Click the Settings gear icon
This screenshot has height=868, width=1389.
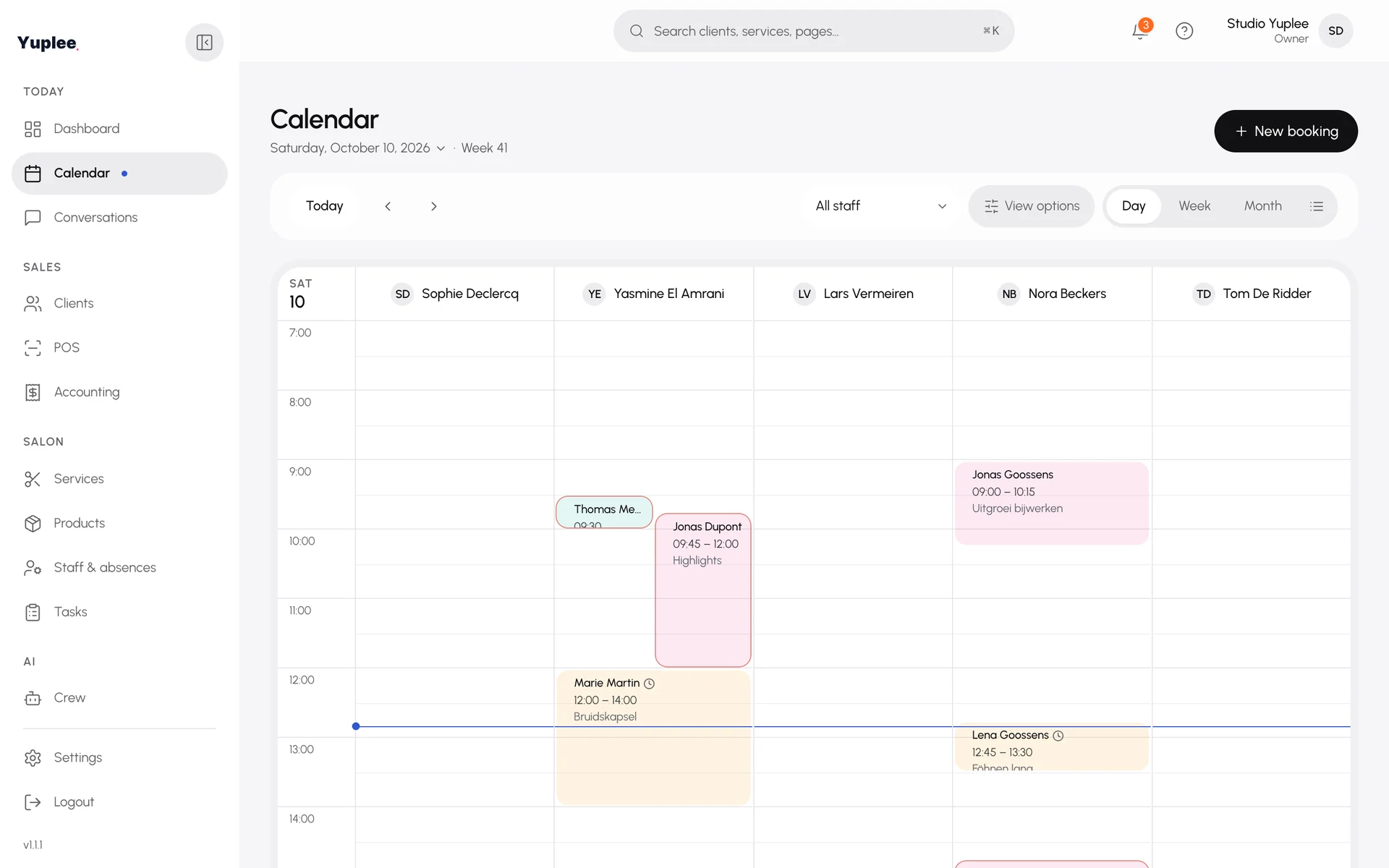click(33, 758)
